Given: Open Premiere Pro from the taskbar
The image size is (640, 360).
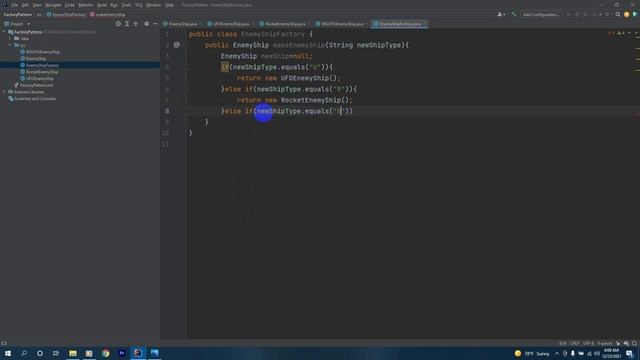Looking at the screenshot, I should point(122,353).
